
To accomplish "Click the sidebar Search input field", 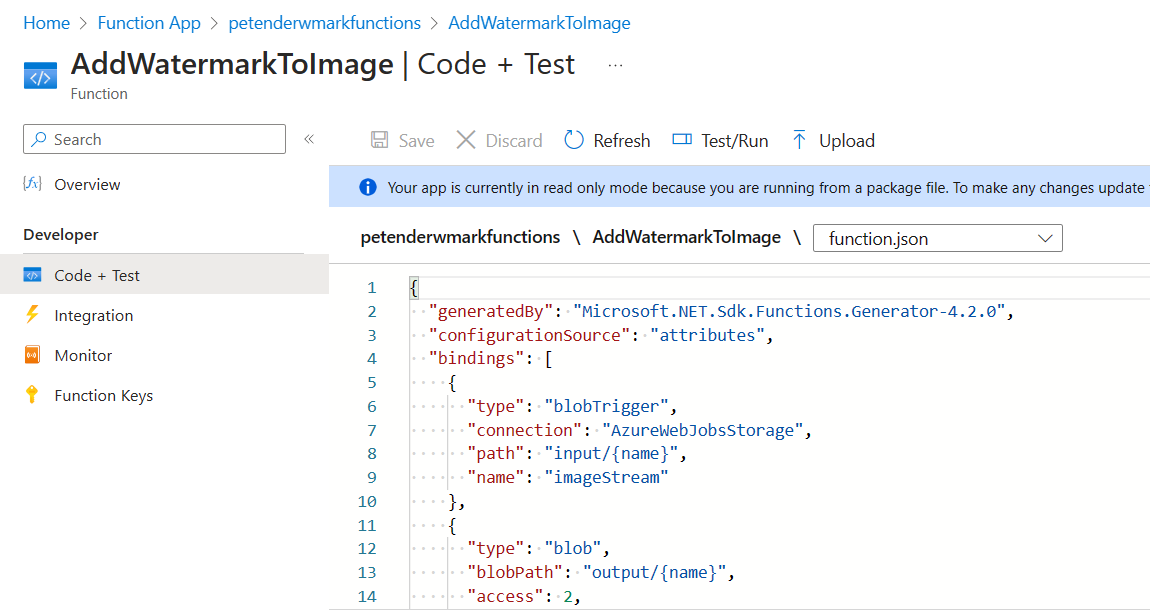I will [x=154, y=139].
